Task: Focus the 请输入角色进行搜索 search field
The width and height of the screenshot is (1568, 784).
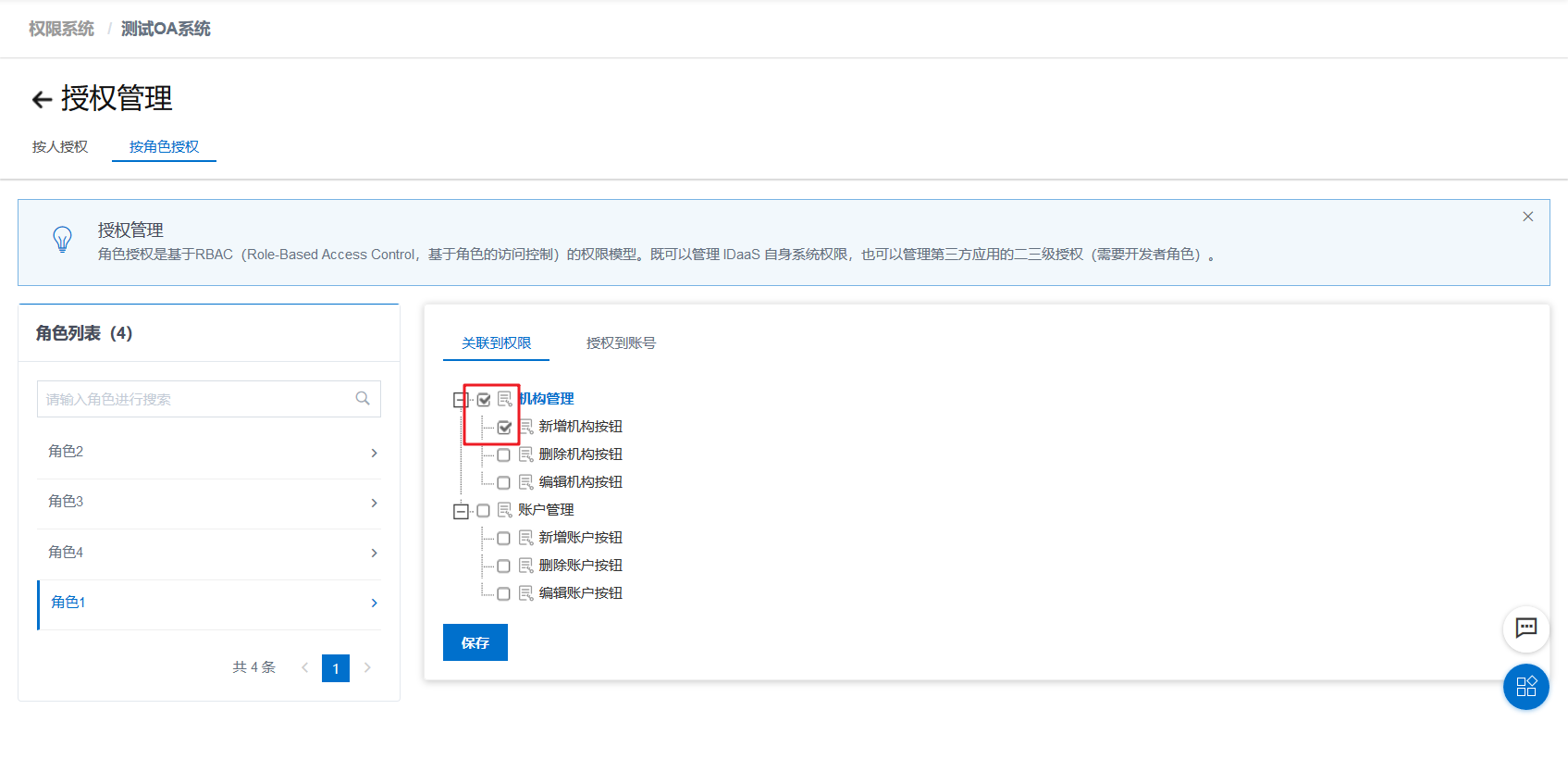Action: coord(209,399)
